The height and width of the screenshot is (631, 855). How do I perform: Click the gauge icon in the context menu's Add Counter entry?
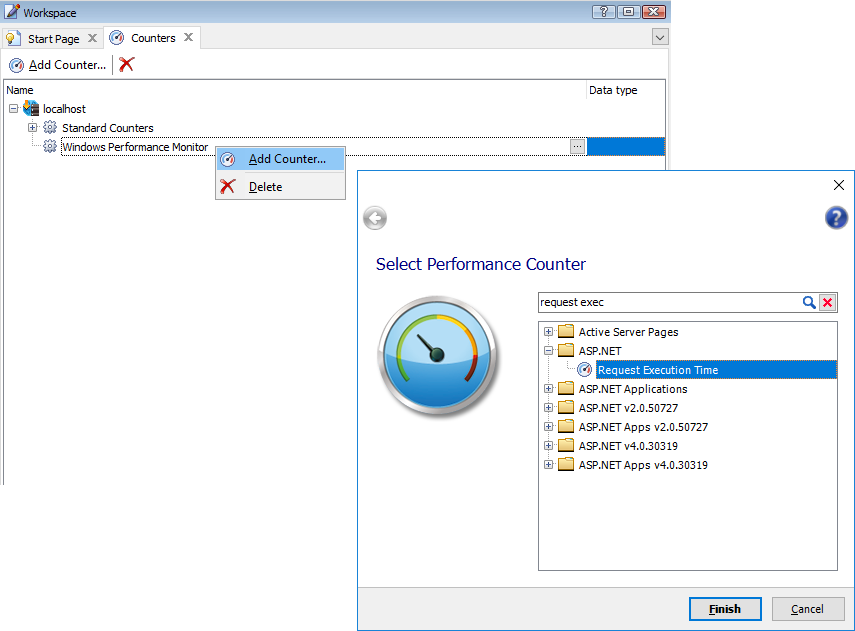pos(228,159)
